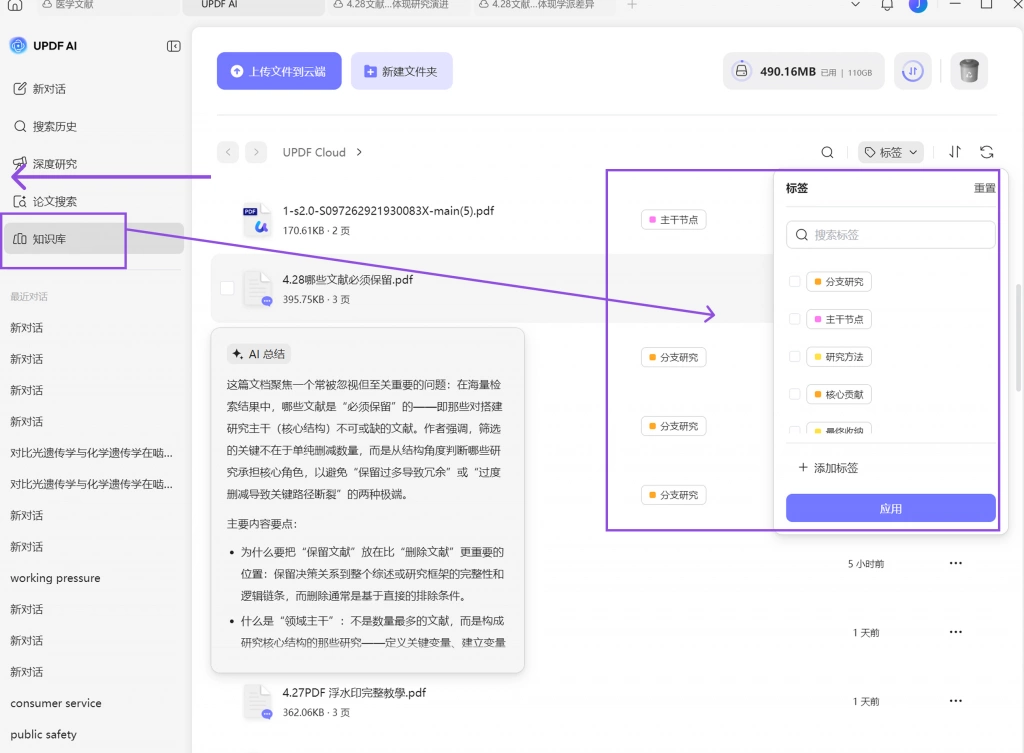Open more options for 4.27PDF 浮水印完整教學.pdf
This screenshot has width=1024, height=753.
(955, 701)
